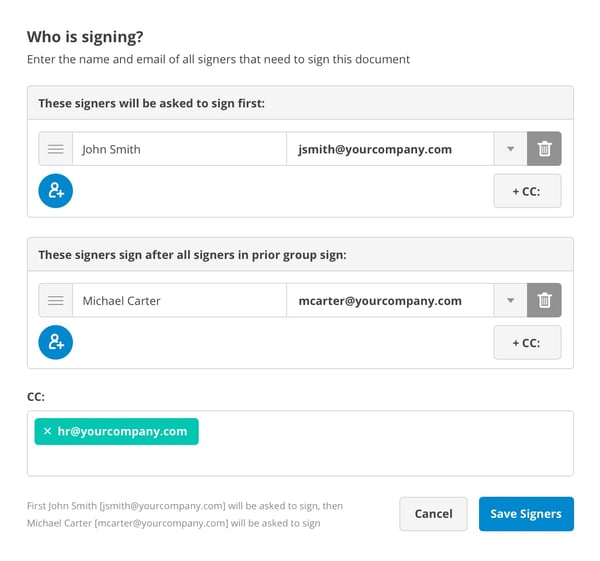Edit jsmith@yourcompany.com email field
The height and width of the screenshot is (561, 600).
[390, 149]
